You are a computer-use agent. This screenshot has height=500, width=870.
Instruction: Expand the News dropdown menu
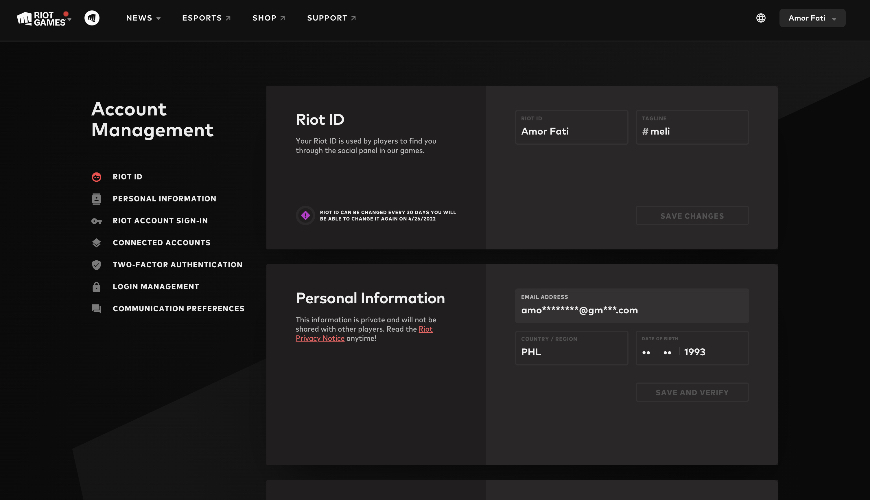[x=143, y=18]
